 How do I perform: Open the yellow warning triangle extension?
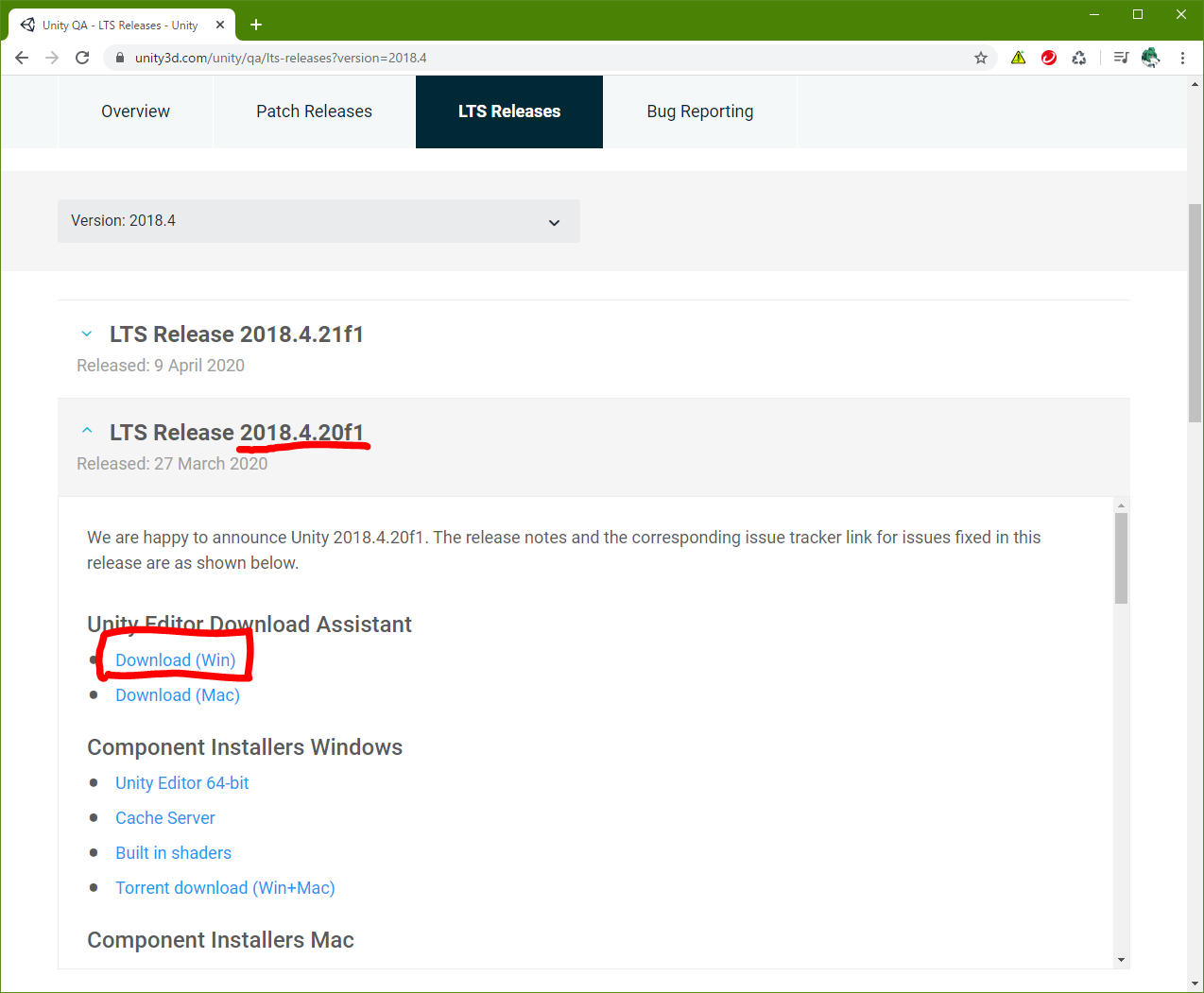pos(1018,58)
